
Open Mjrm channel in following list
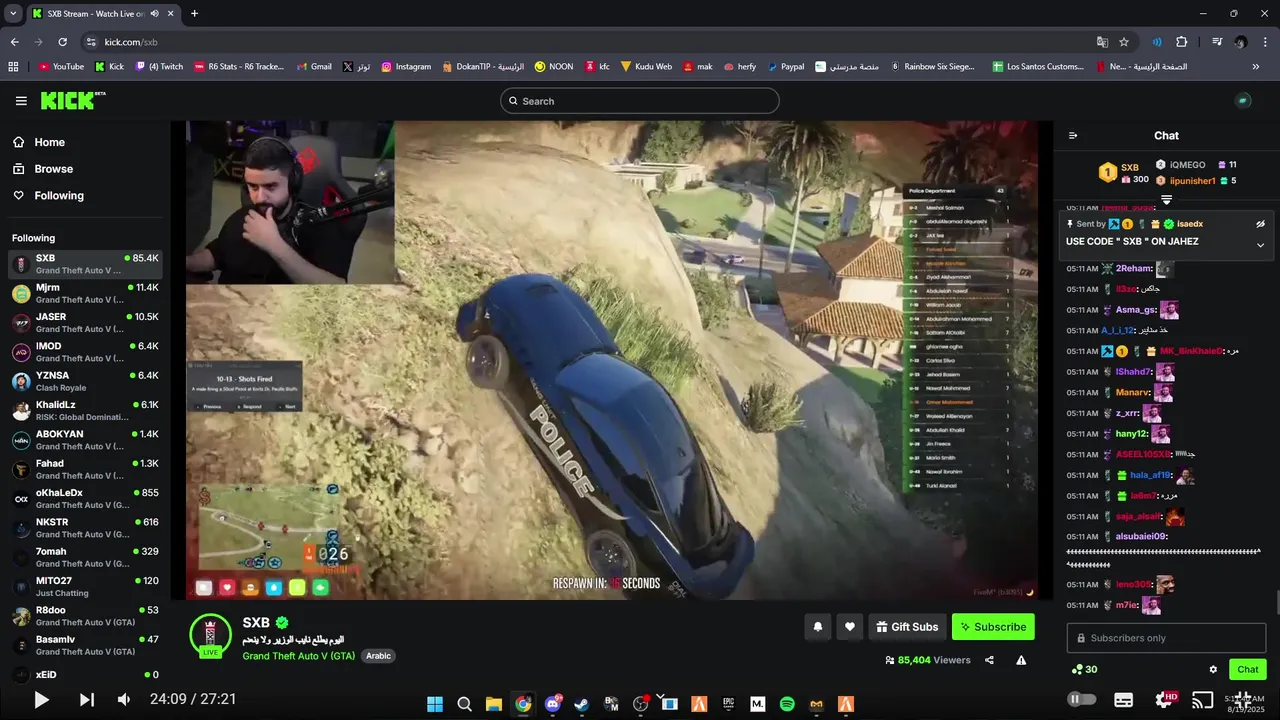(x=85, y=293)
